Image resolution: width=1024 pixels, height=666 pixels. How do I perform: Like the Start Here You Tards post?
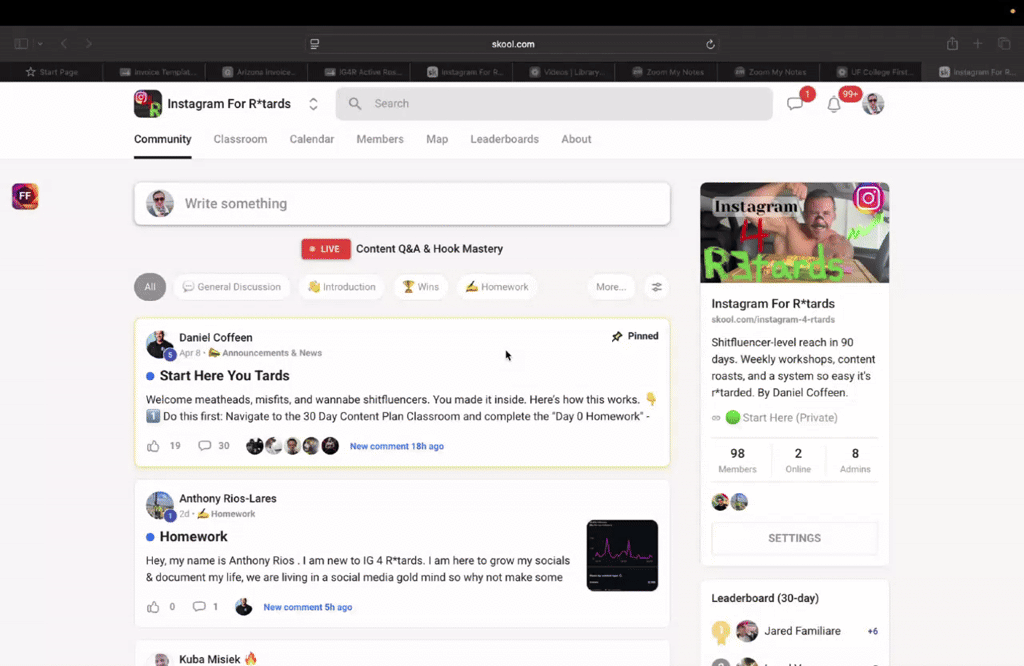coord(153,446)
